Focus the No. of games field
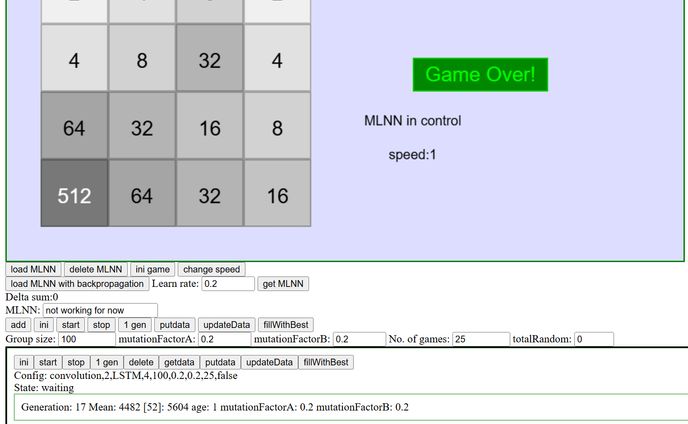 481,340
